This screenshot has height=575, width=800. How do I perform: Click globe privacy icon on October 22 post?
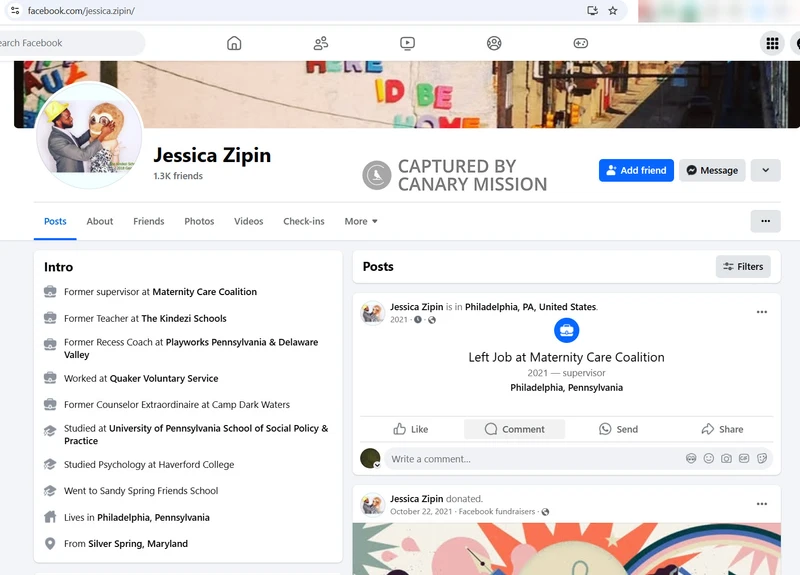[545, 512]
